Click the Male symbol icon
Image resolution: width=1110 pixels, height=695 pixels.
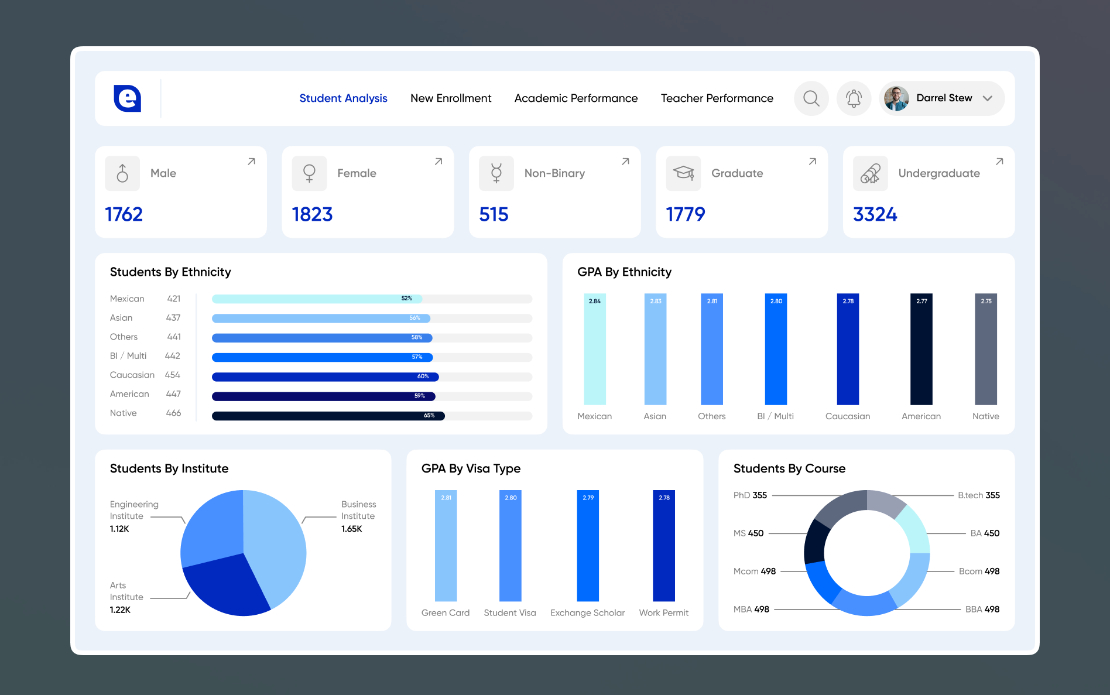[x=122, y=173]
